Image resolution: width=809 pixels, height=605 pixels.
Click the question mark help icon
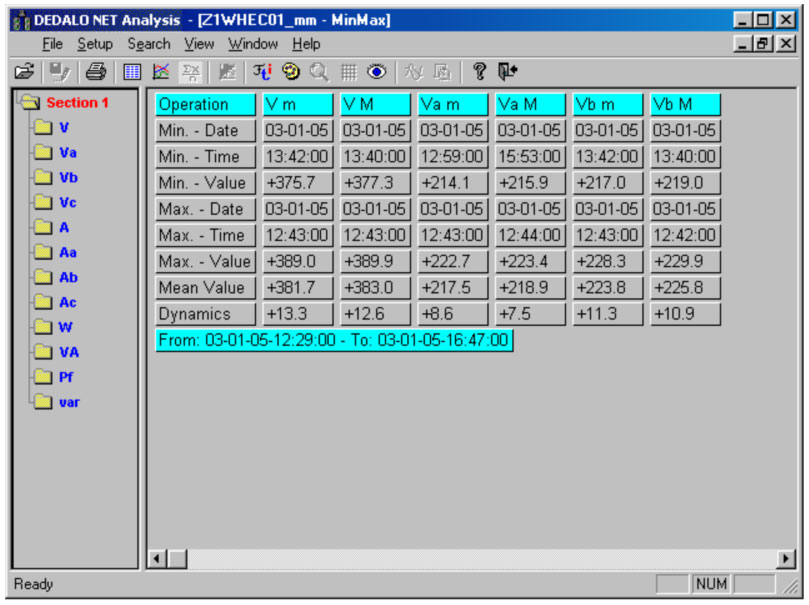(479, 71)
